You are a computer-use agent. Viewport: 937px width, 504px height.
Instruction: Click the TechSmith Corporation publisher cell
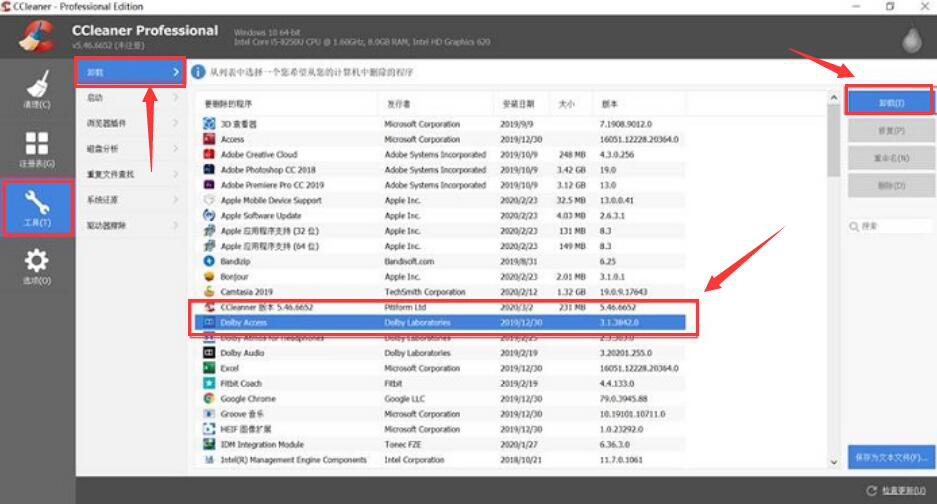tap(424, 292)
